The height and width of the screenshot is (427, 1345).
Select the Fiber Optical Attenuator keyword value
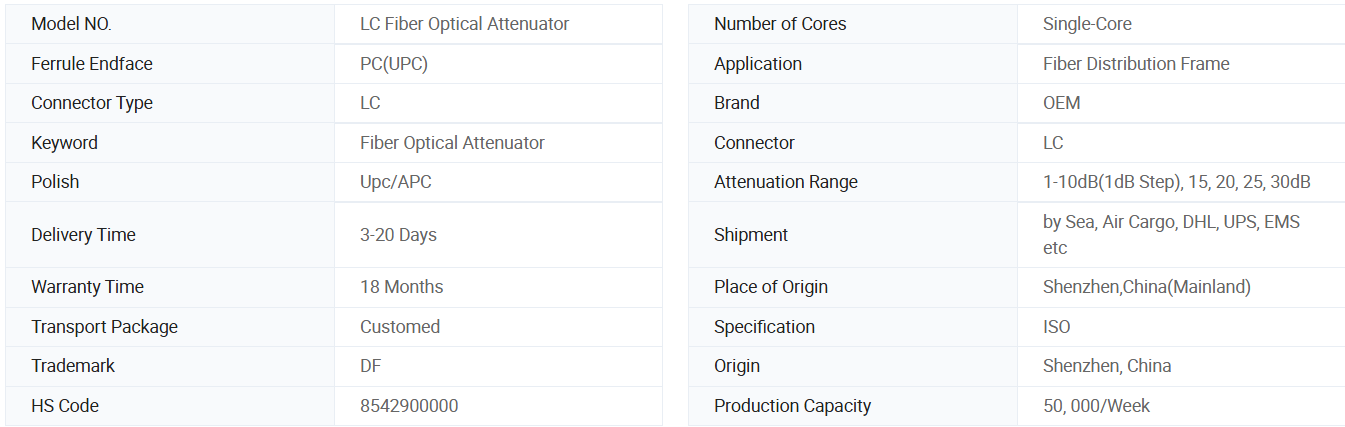(452, 143)
